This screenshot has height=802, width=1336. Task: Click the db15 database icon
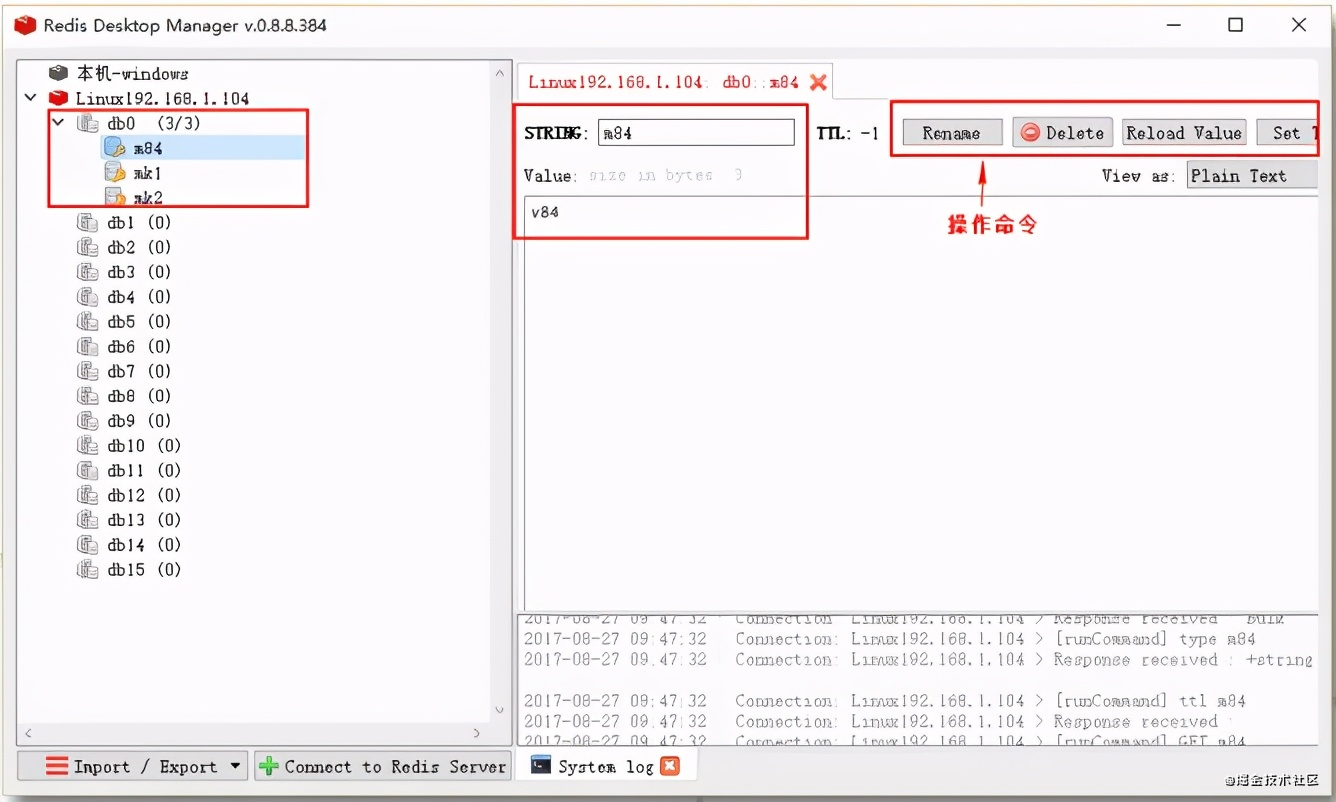click(x=88, y=570)
